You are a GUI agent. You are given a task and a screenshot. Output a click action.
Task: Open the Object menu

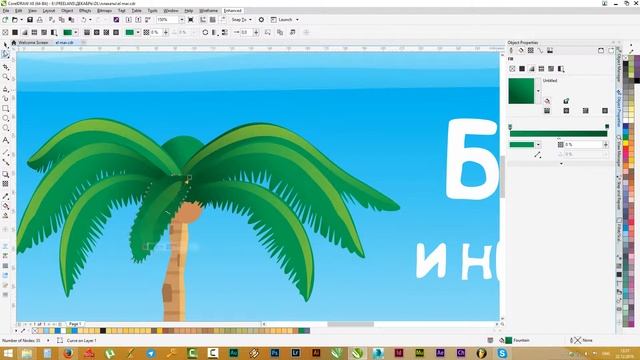click(x=67, y=11)
